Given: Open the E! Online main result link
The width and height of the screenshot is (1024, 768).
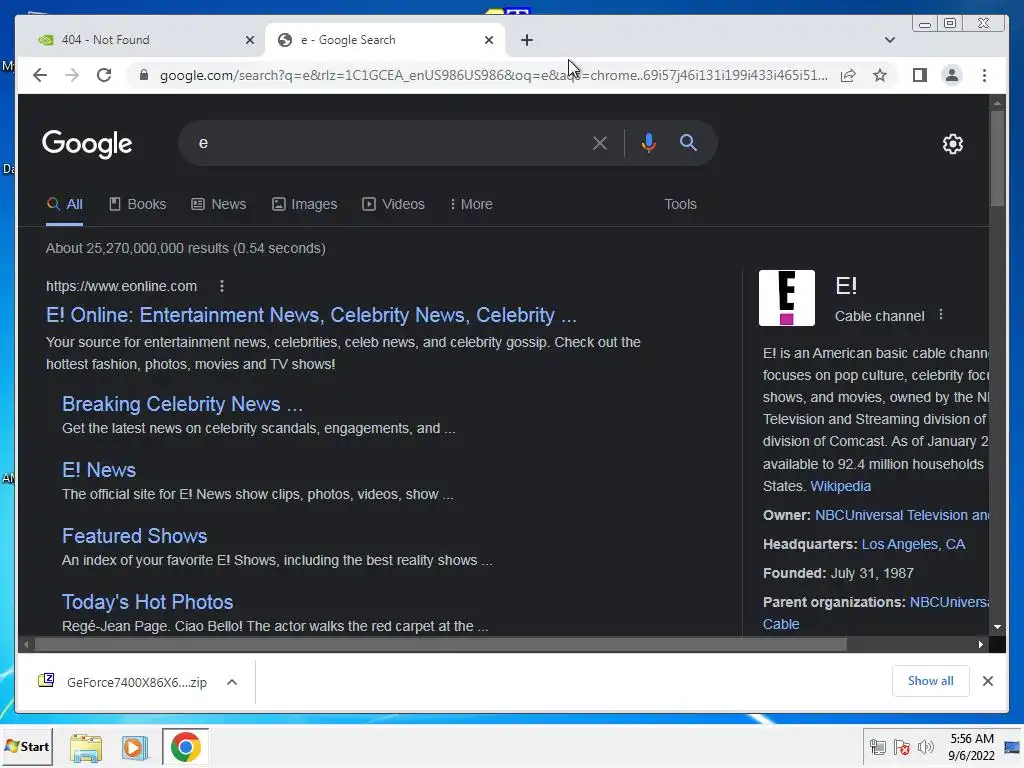Looking at the screenshot, I should (x=311, y=315).
